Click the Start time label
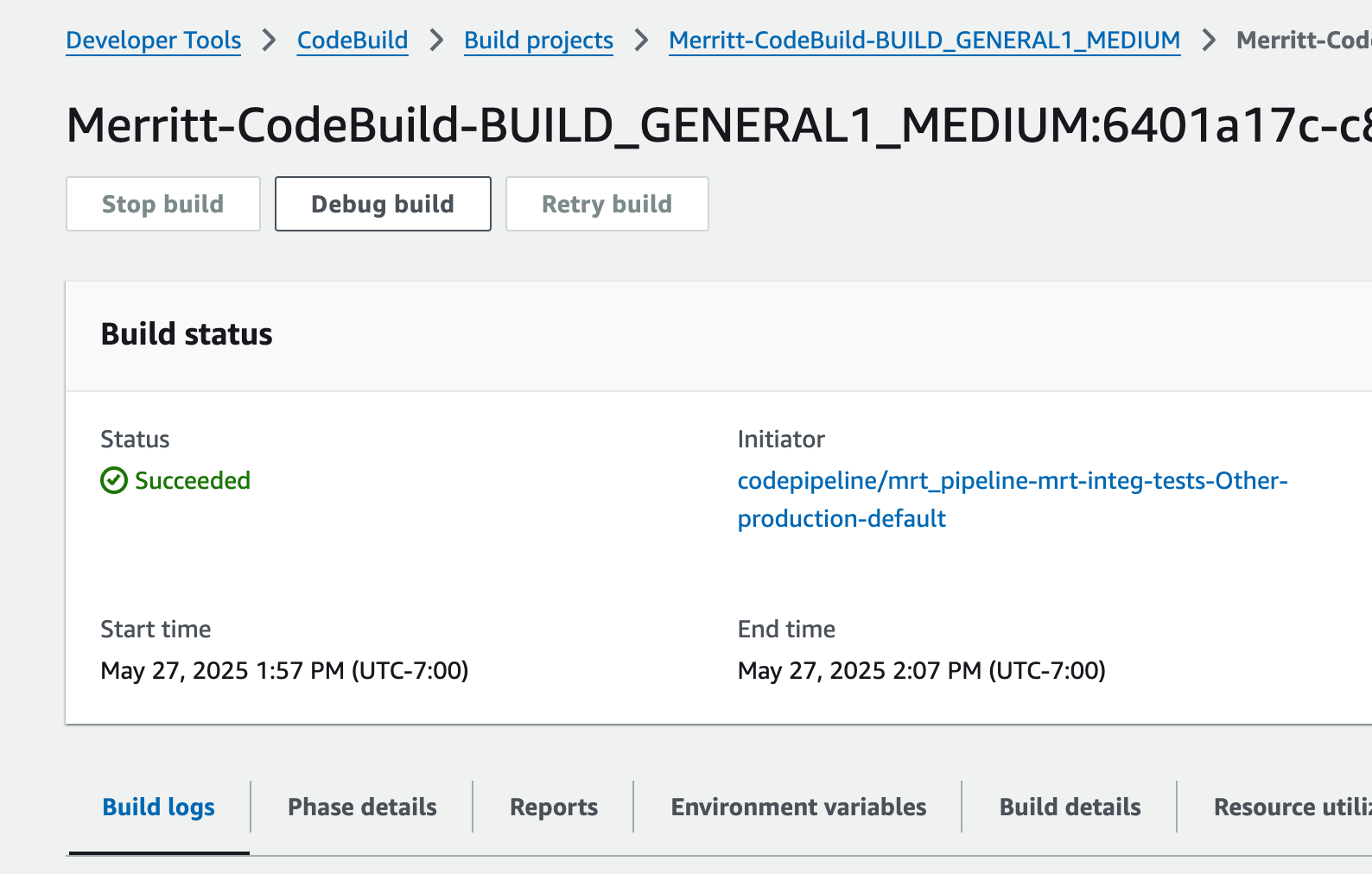1372x874 pixels. point(156,629)
